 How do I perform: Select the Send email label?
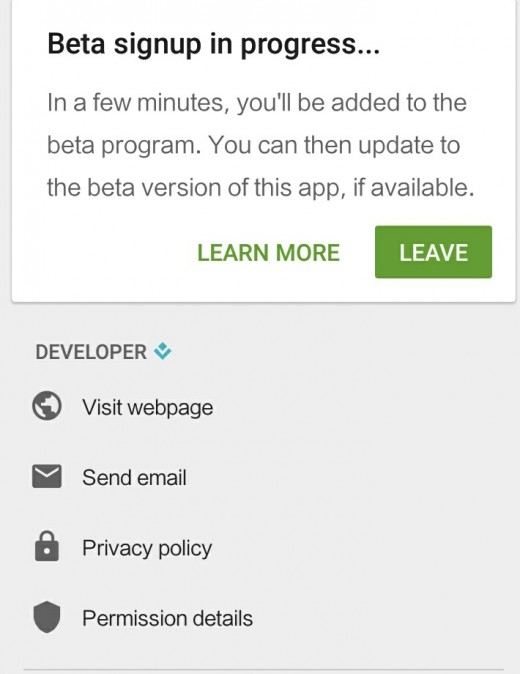[x=134, y=478]
